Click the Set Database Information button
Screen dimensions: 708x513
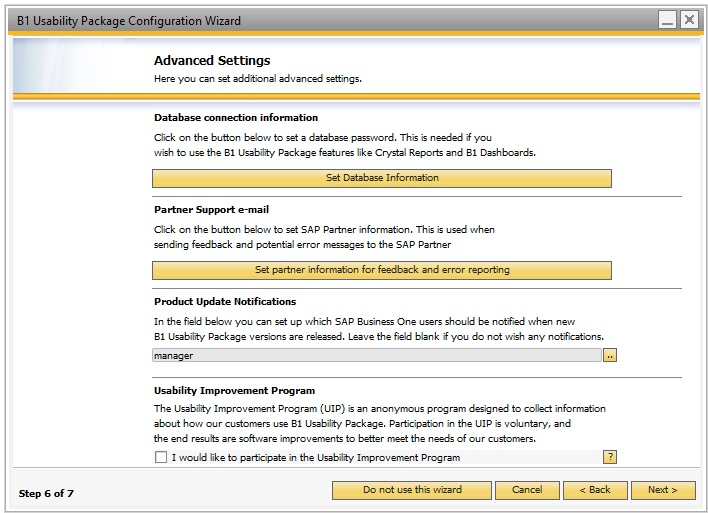382,178
